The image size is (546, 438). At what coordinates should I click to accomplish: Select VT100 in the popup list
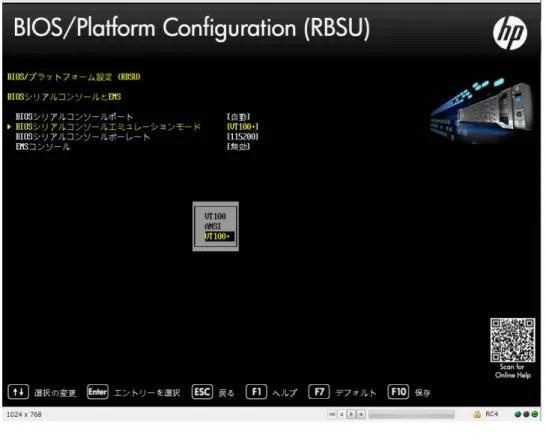point(215,216)
